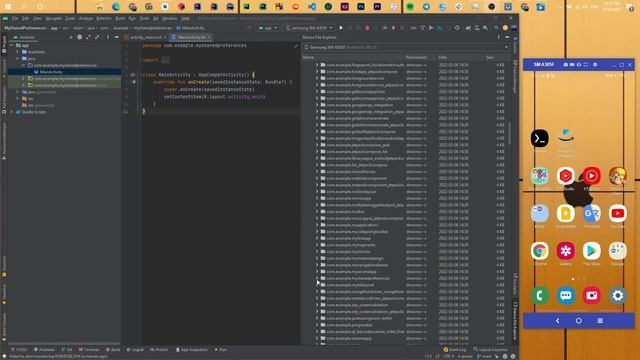Expand com.example.motionlayout folder in explorer

coord(317,191)
